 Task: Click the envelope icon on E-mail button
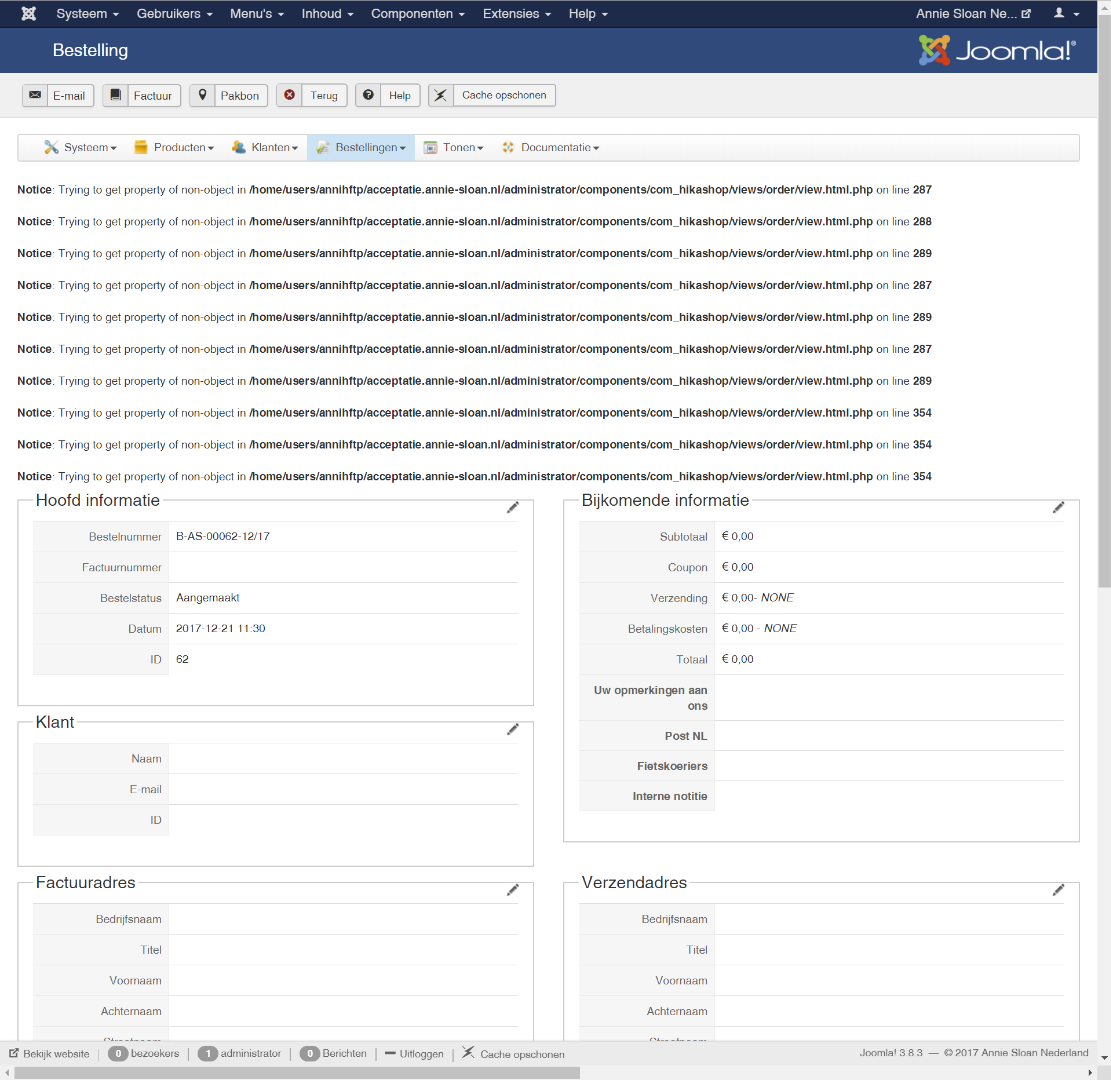[x=35, y=95]
